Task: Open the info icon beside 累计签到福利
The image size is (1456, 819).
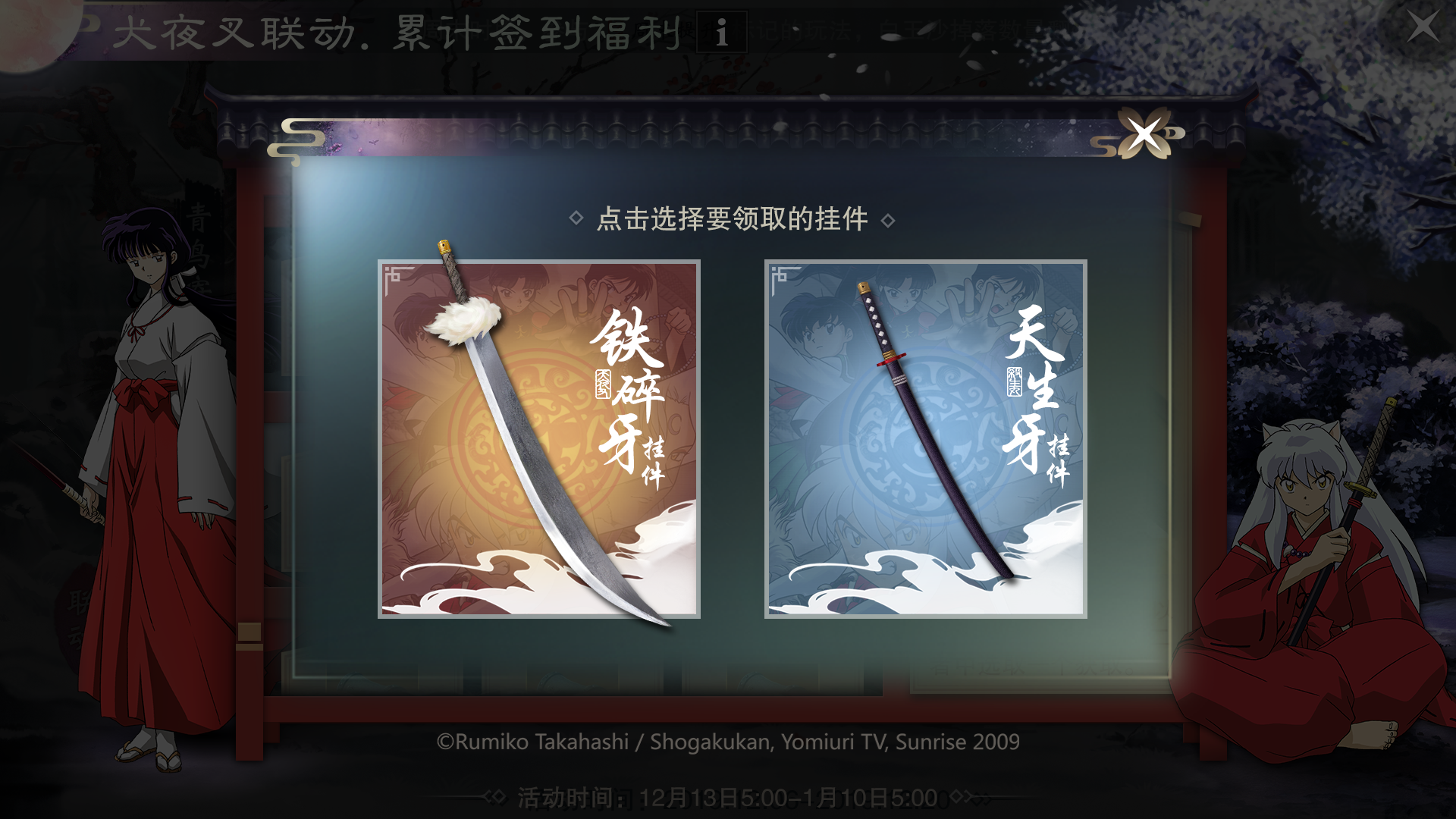Action: [722, 33]
